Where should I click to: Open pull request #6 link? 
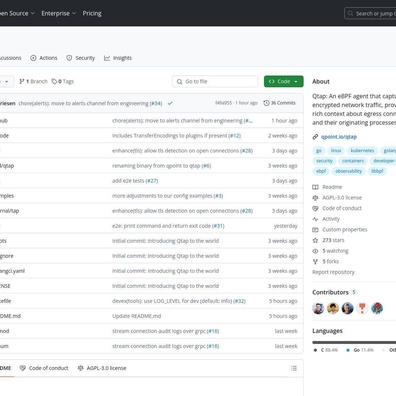pyautogui.click(x=206, y=166)
